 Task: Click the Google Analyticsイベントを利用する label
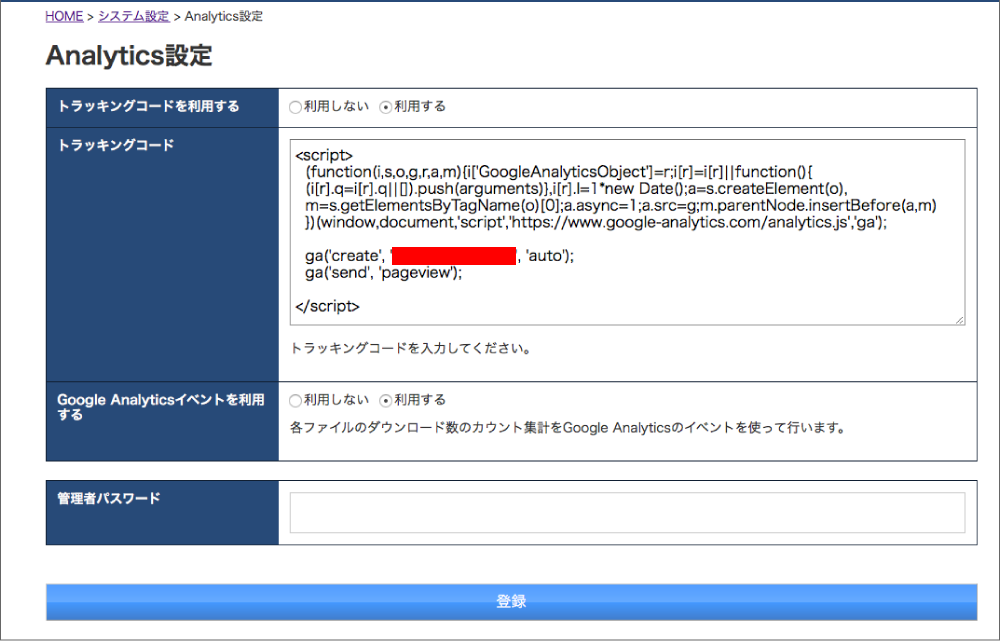pos(161,407)
